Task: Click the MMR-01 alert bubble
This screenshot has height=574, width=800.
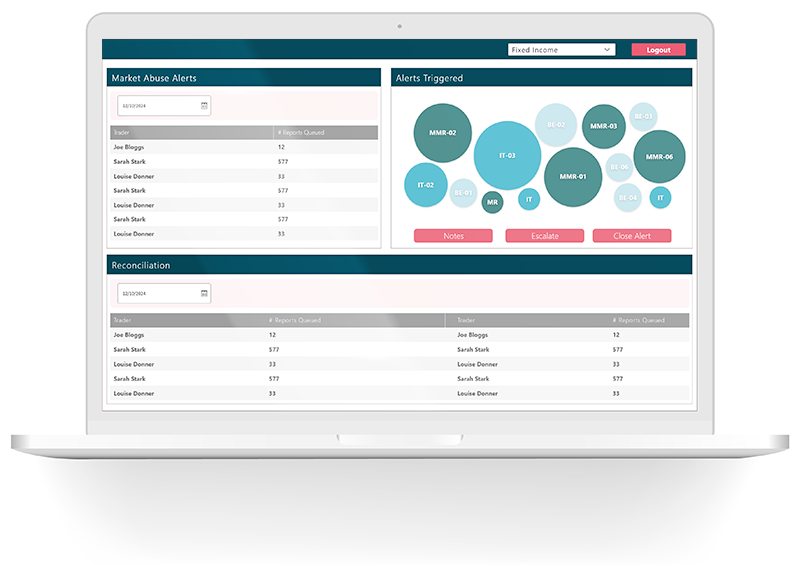Action: tap(573, 177)
